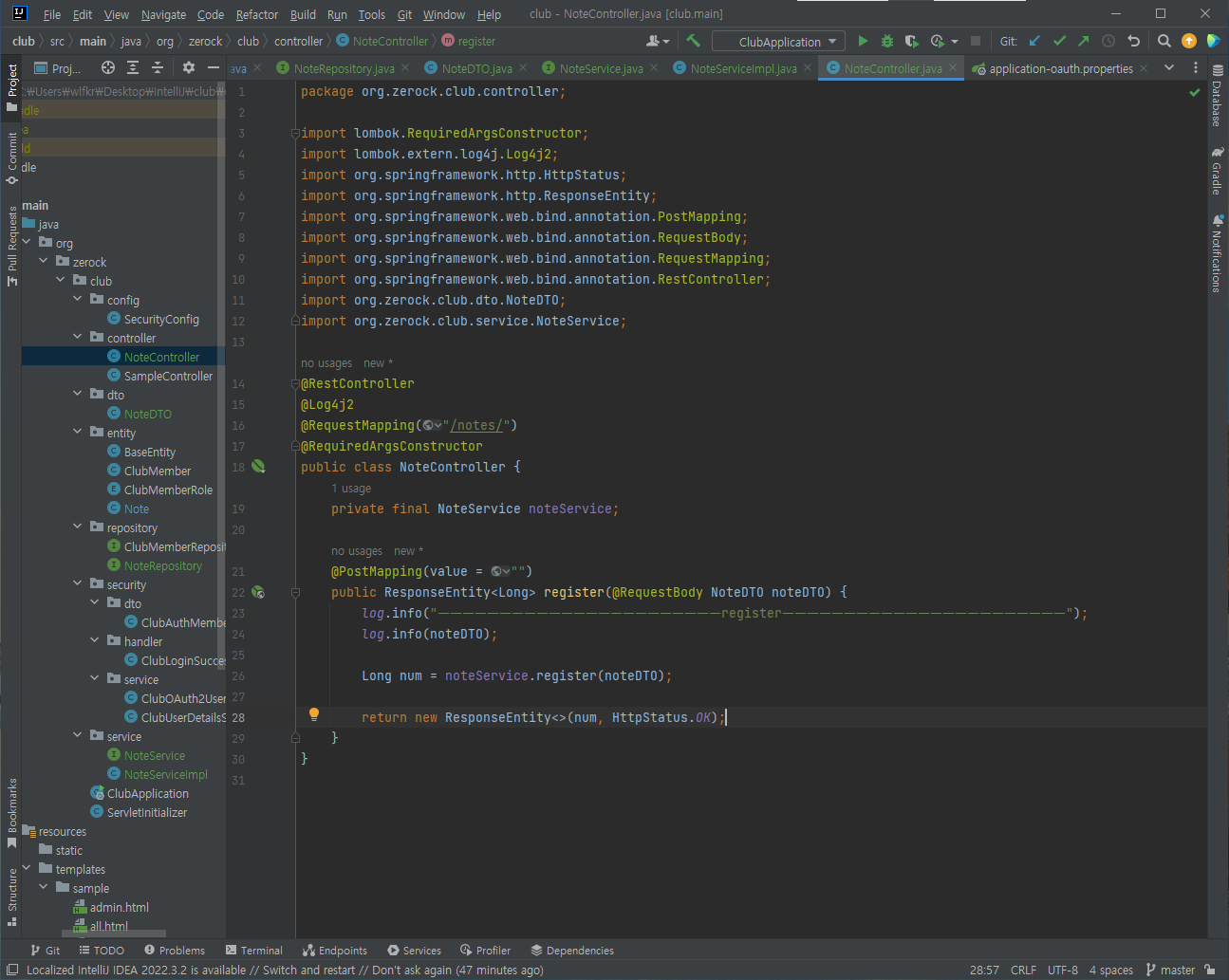The height and width of the screenshot is (980, 1229).
Task: Collapse the handler folder in the tree
Action: click(95, 640)
